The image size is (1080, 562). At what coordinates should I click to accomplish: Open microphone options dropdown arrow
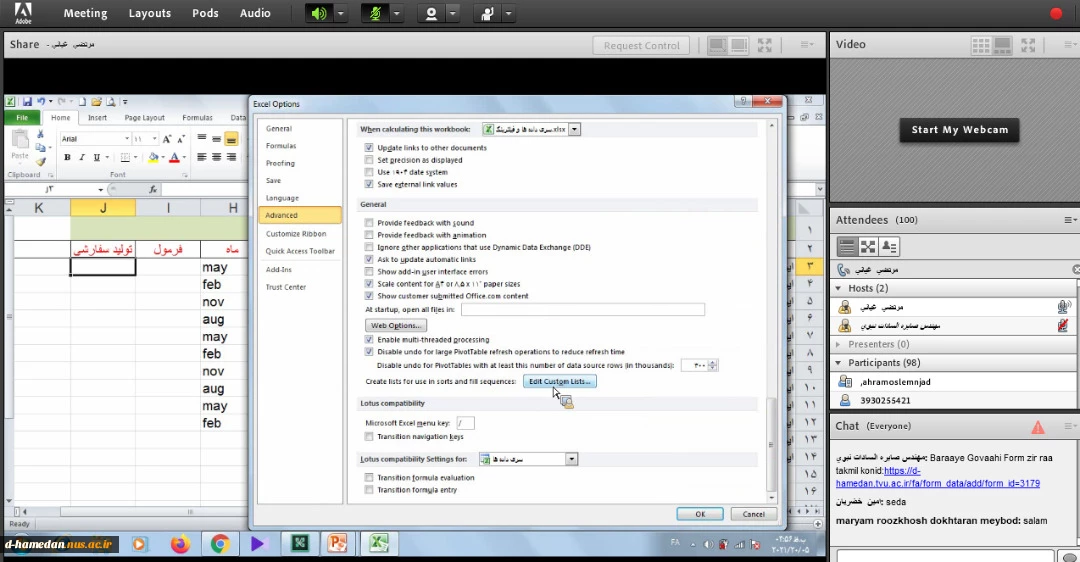tap(396, 13)
